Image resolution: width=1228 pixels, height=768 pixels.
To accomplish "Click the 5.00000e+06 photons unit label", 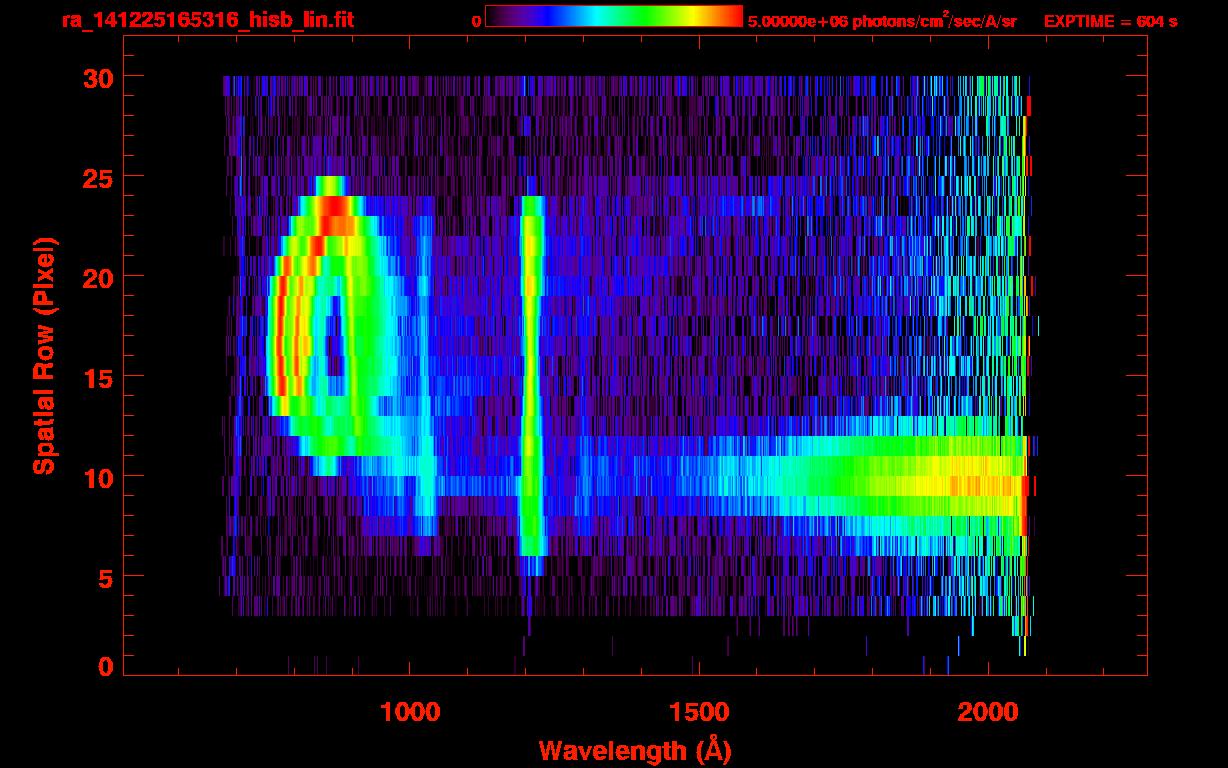I will (x=882, y=20).
